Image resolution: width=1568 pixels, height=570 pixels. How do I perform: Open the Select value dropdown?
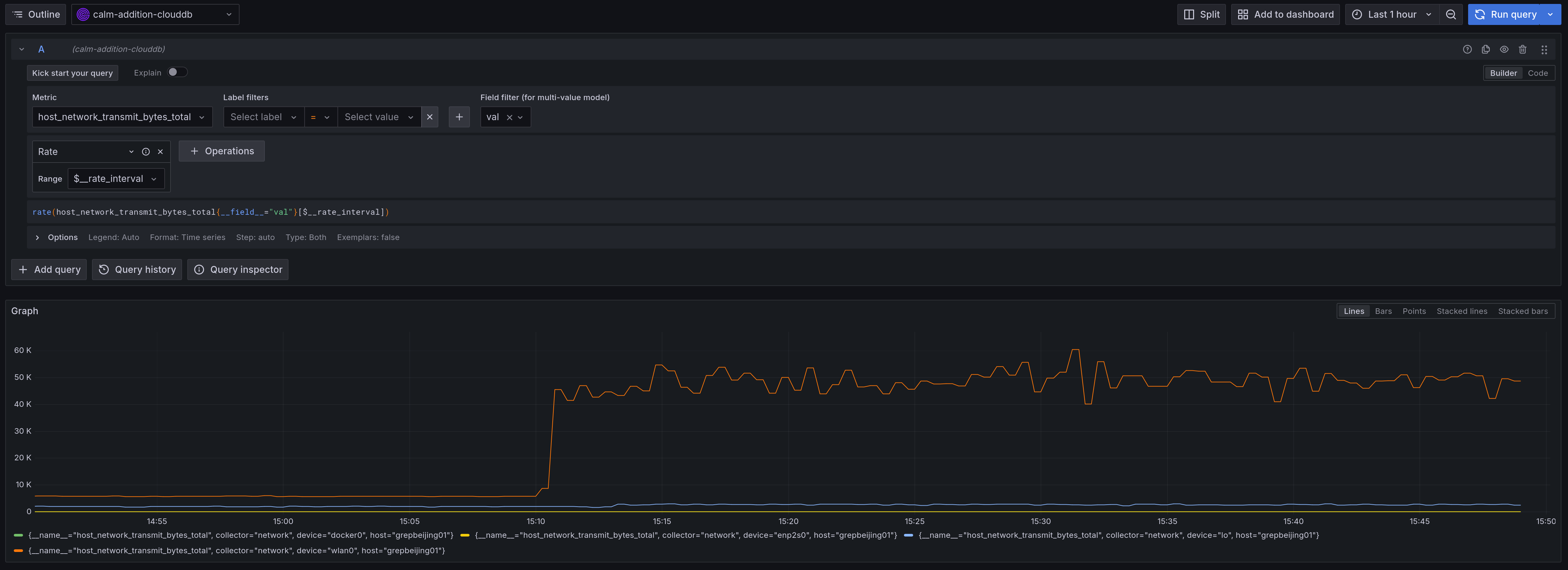coord(379,117)
